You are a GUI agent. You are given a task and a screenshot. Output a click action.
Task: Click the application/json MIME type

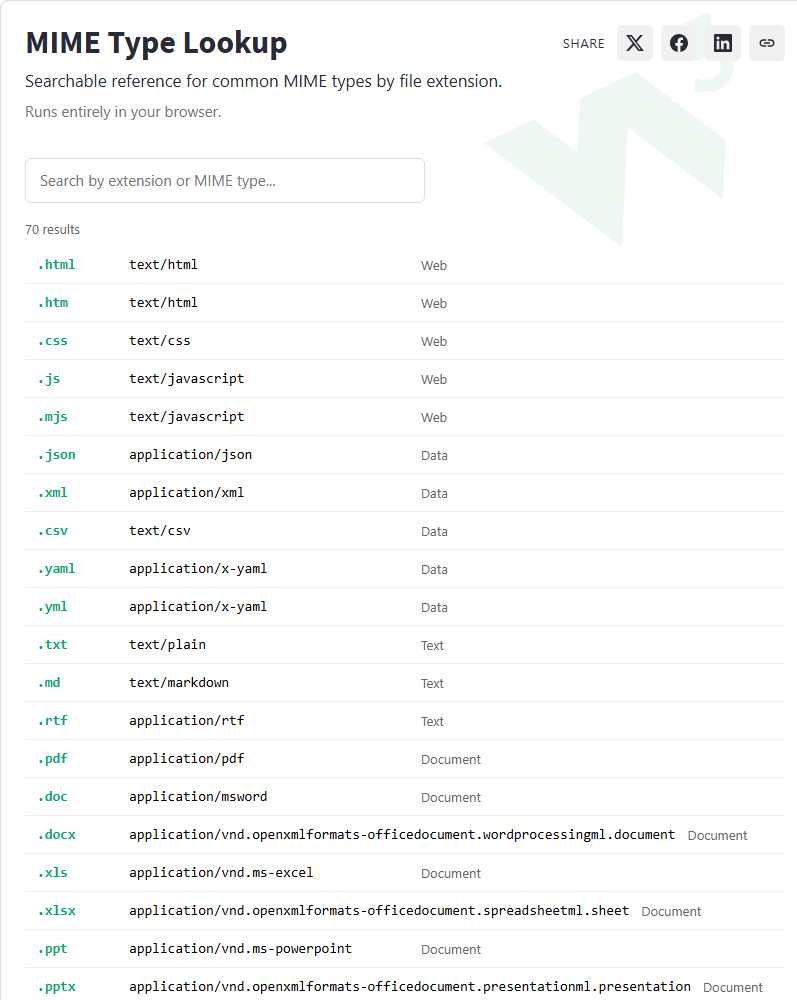pyautogui.click(x=191, y=455)
